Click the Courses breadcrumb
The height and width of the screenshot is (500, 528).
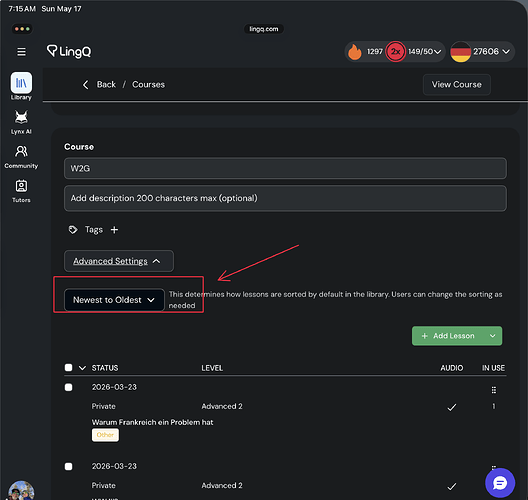(148, 85)
